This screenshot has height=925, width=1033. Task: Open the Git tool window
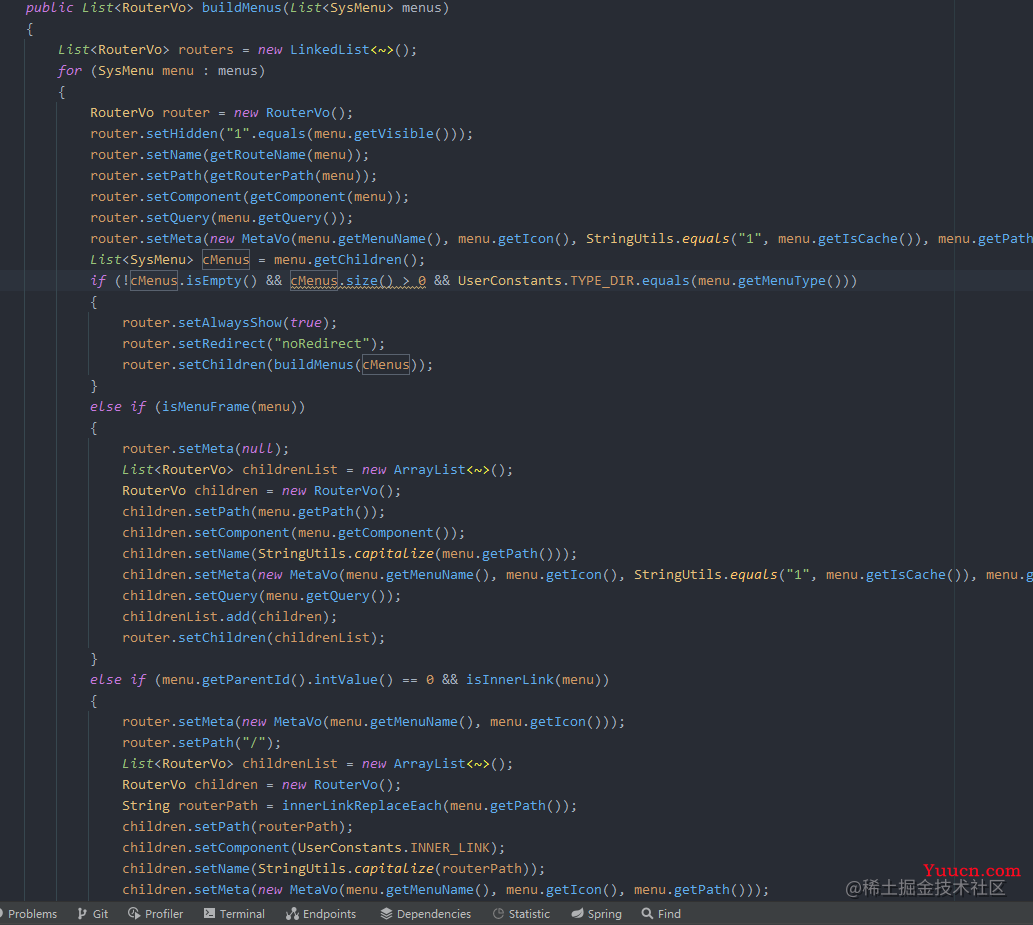(93, 914)
